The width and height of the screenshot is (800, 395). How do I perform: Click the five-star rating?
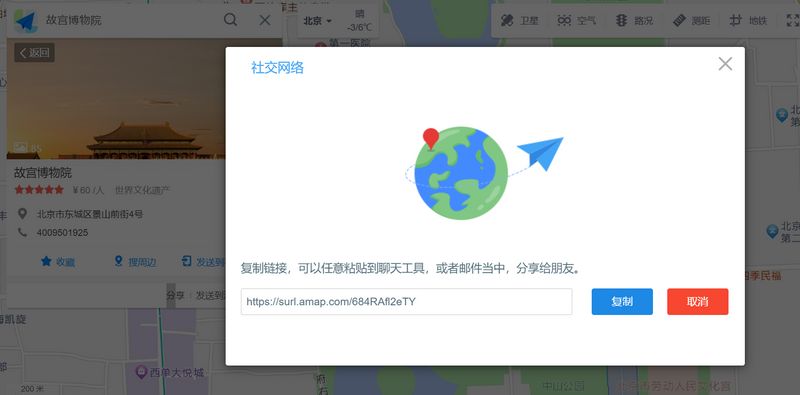click(x=39, y=190)
